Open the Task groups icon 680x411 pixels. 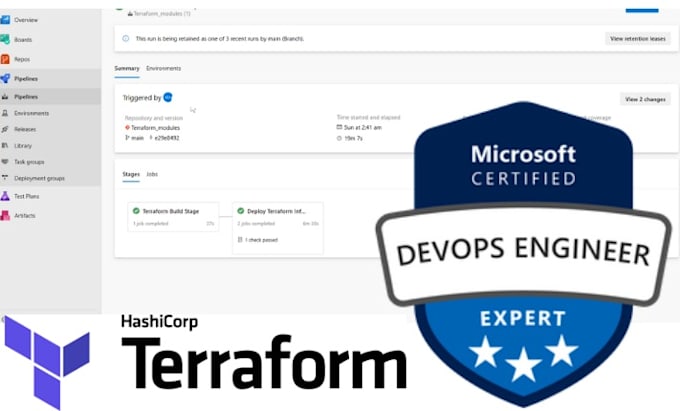(5, 162)
